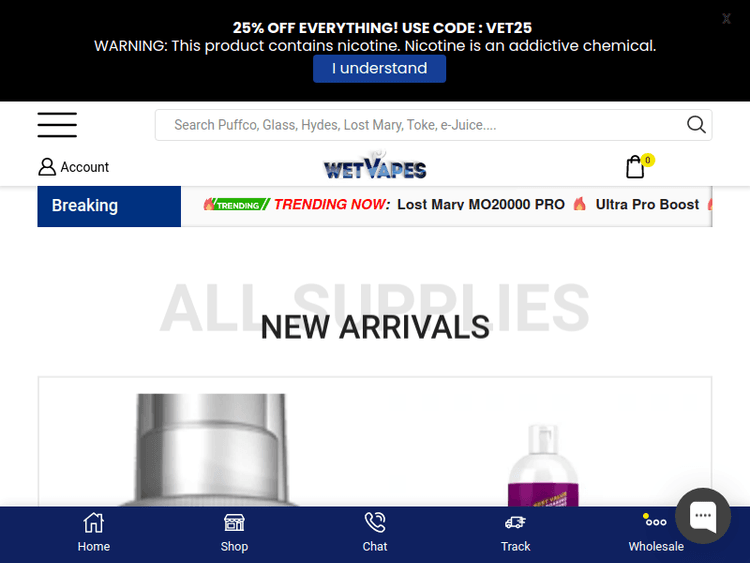Open Shop from bottom navigation
Image resolution: width=750 pixels, height=563 pixels.
[x=234, y=532]
